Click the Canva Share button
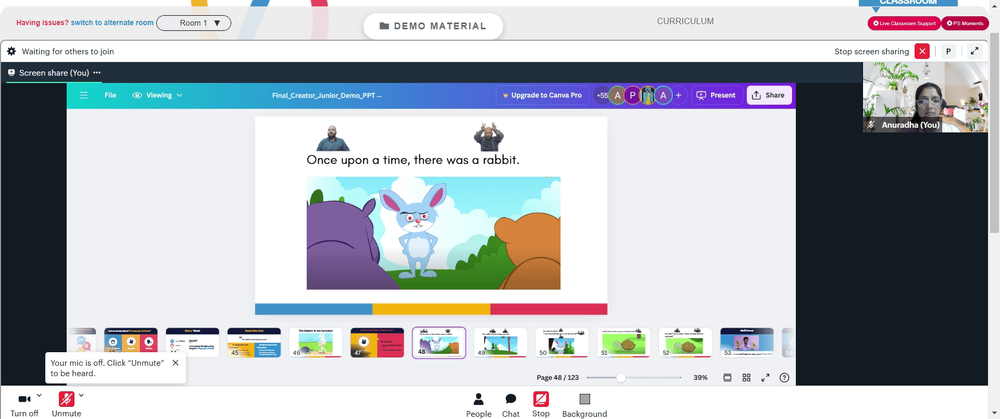Image resolution: width=1000 pixels, height=419 pixels. [x=769, y=95]
